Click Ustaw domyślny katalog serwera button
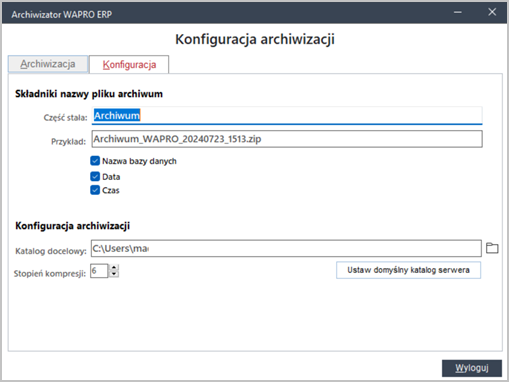Viewport: 509px width, 382px height. [408, 270]
